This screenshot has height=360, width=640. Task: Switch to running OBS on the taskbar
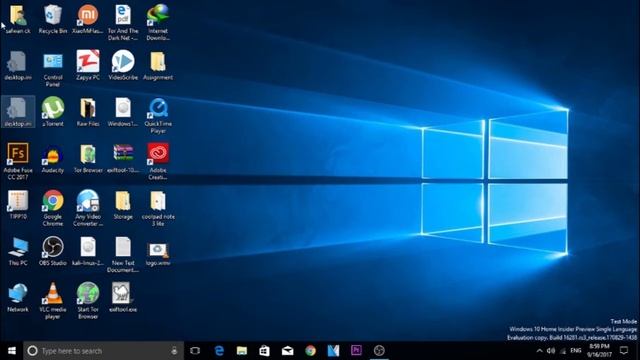point(379,351)
